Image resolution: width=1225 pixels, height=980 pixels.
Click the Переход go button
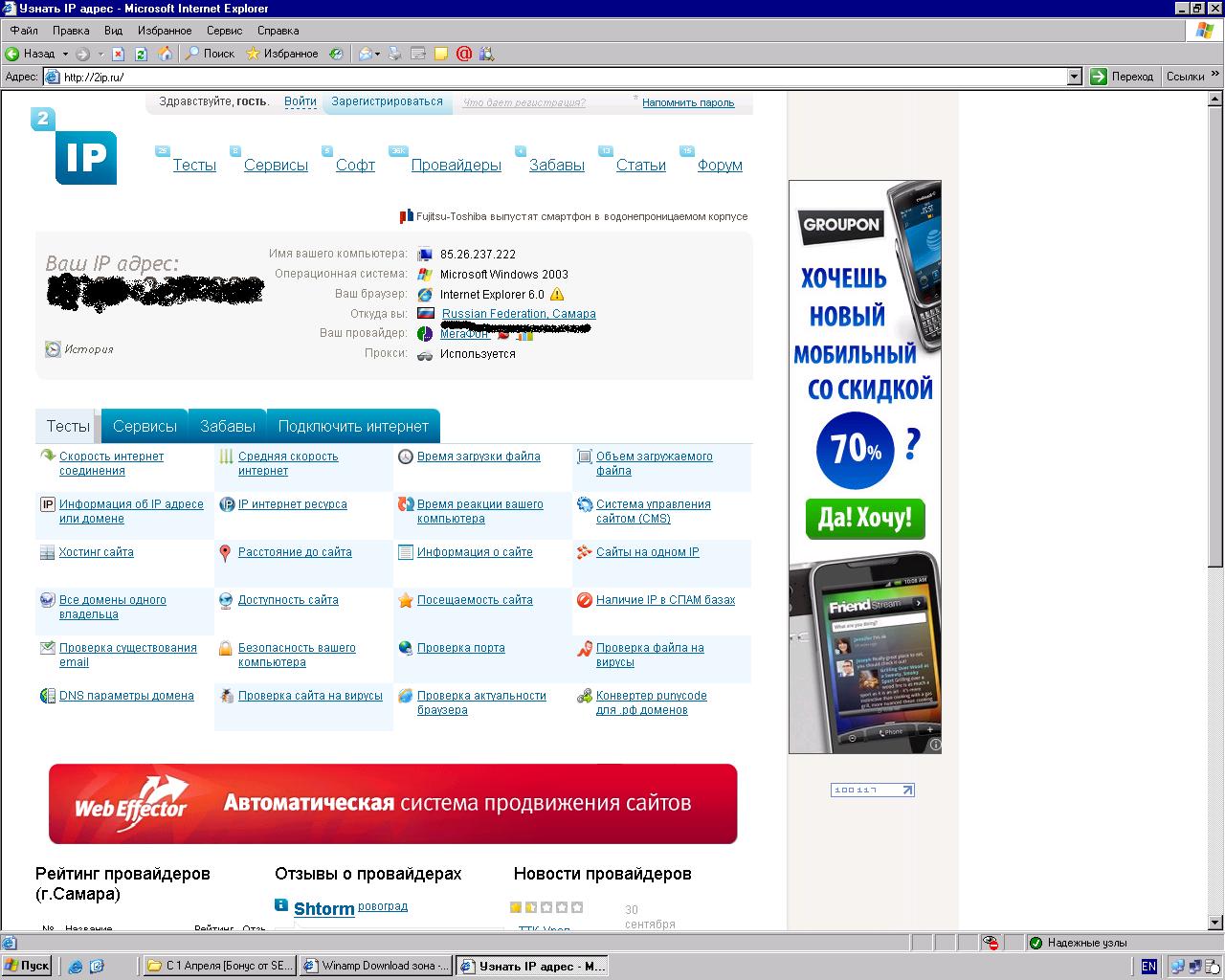(1123, 77)
